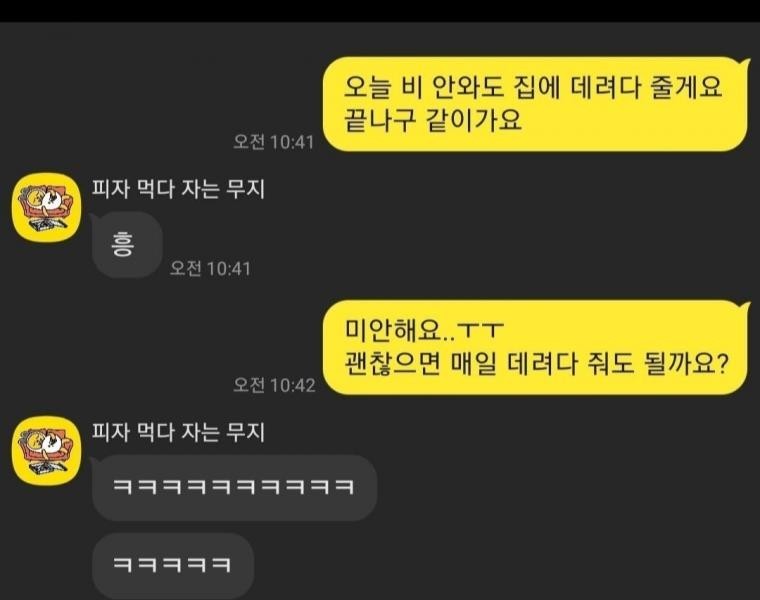Tap the 오전 10:42 timestamp

coord(274,385)
